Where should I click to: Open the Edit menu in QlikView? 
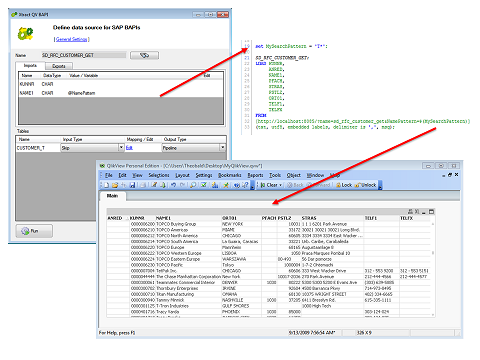pos(122,175)
